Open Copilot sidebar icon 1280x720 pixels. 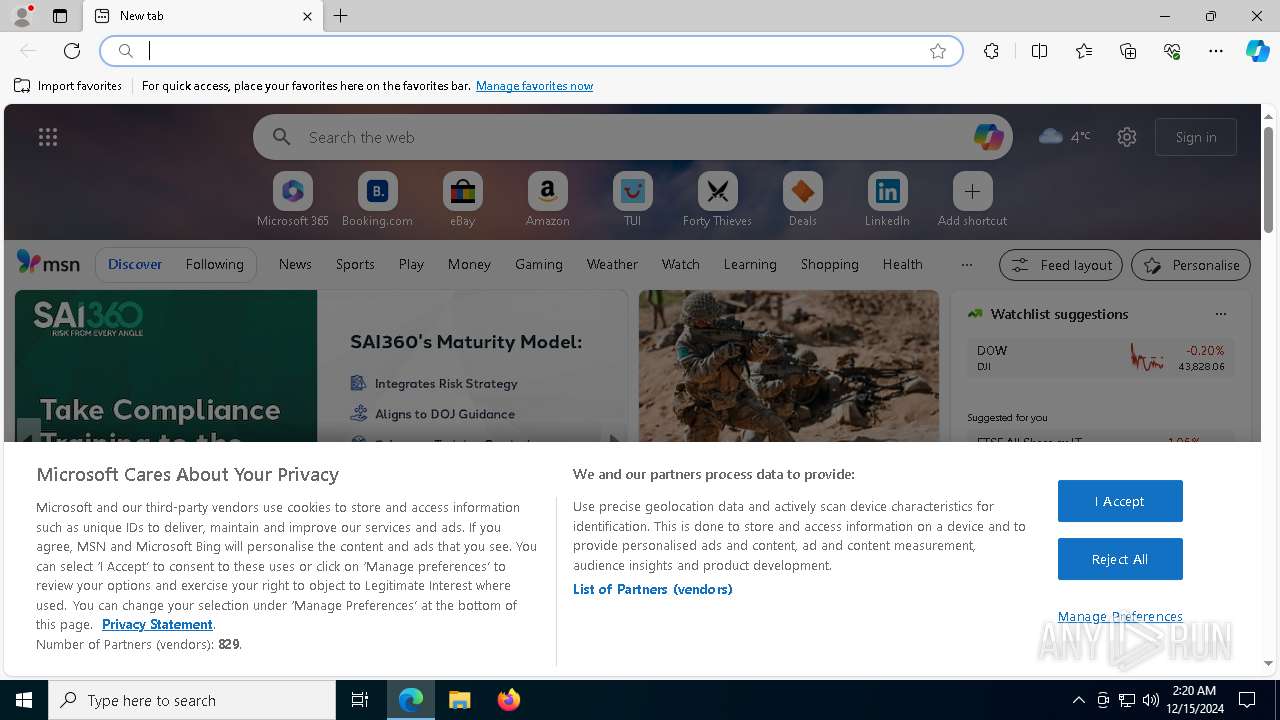click(x=1257, y=51)
